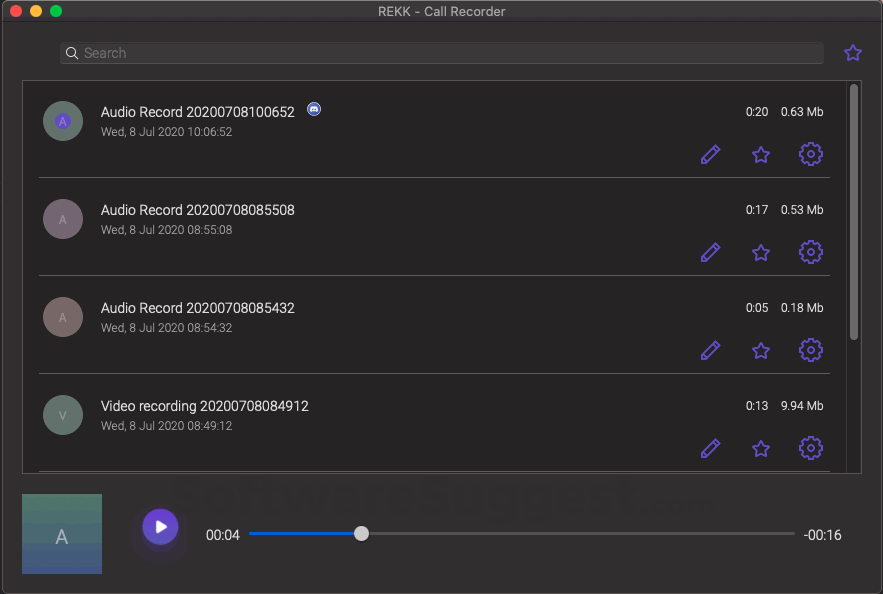This screenshot has height=594, width=883.
Task: Open settings for Video recording 20200708084912
Action: [x=811, y=448]
